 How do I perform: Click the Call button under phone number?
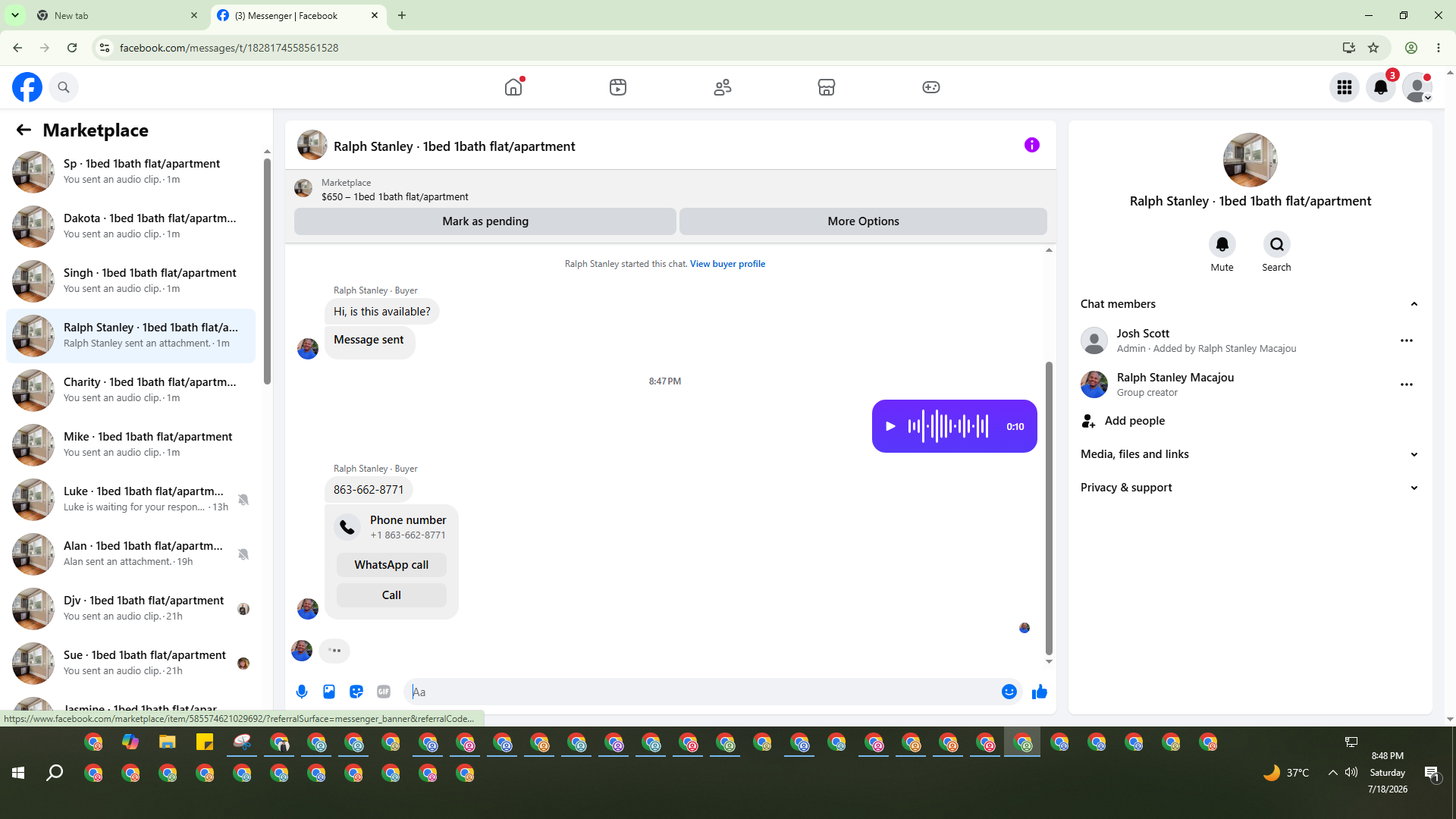[391, 595]
